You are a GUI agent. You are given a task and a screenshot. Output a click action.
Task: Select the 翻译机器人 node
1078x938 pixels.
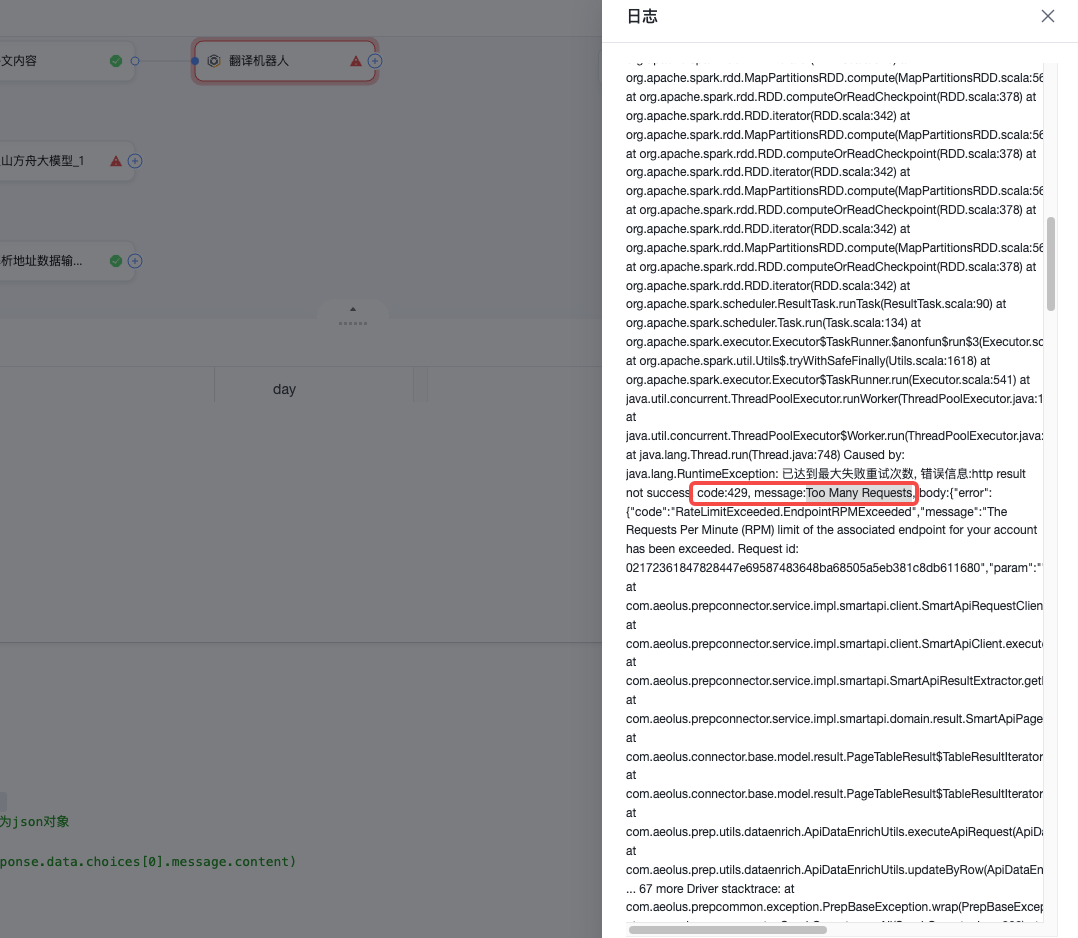(285, 61)
